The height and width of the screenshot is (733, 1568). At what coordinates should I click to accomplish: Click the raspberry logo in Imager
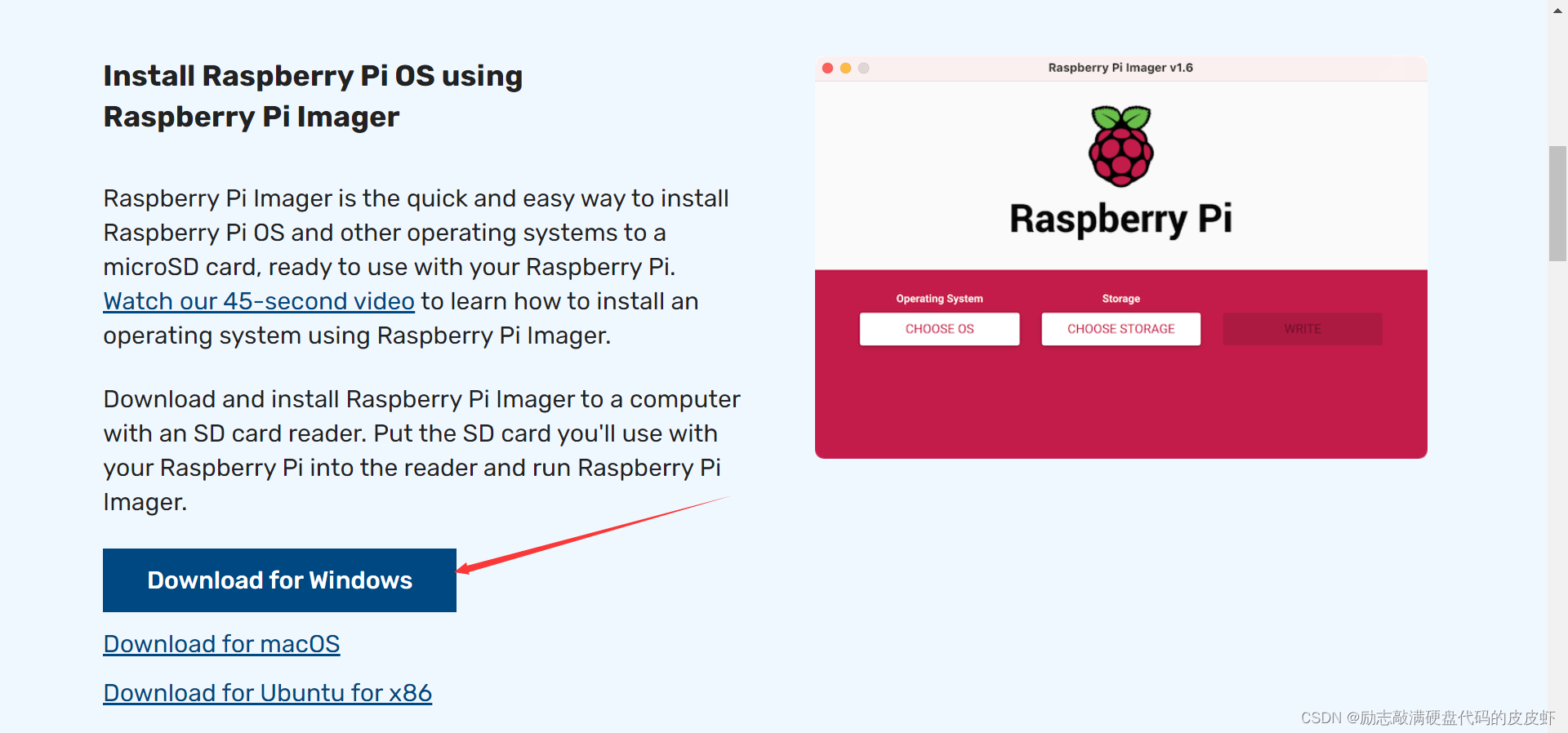coord(1120,146)
